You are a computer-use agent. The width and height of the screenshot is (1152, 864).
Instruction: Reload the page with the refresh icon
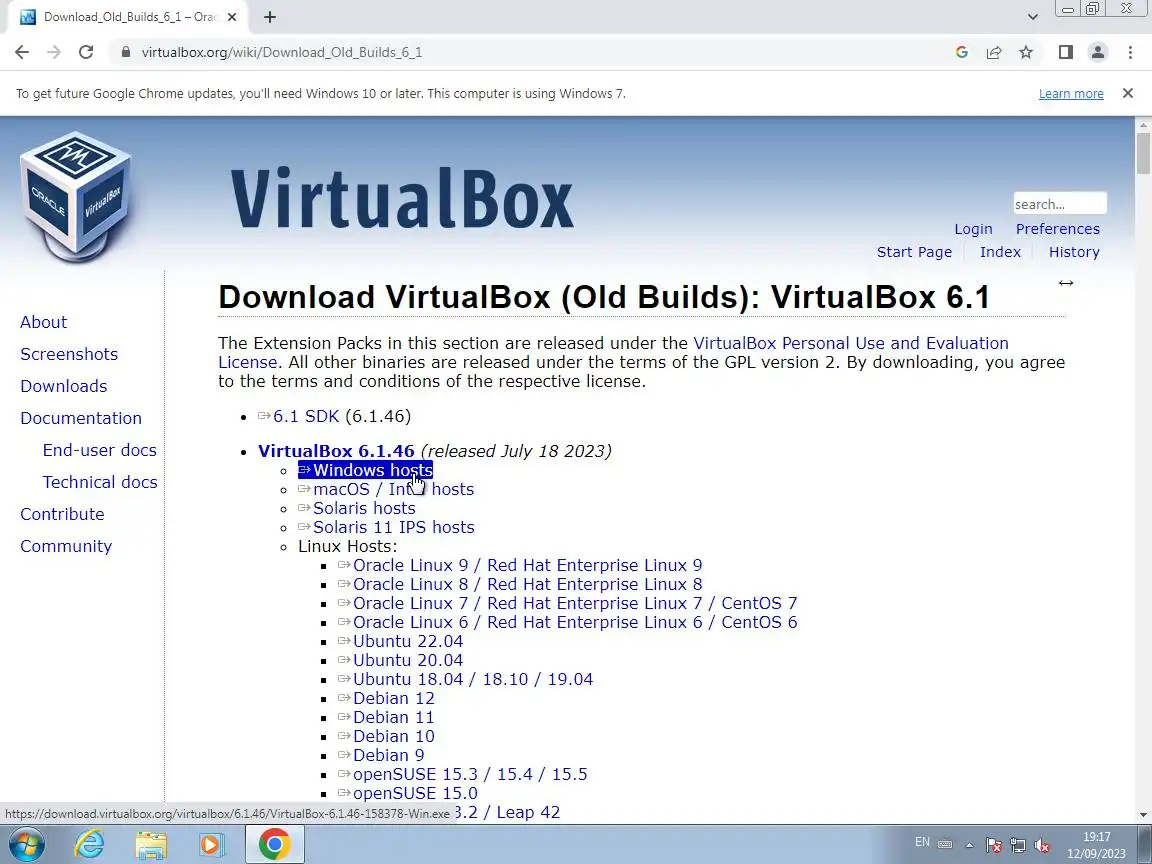[x=86, y=52]
